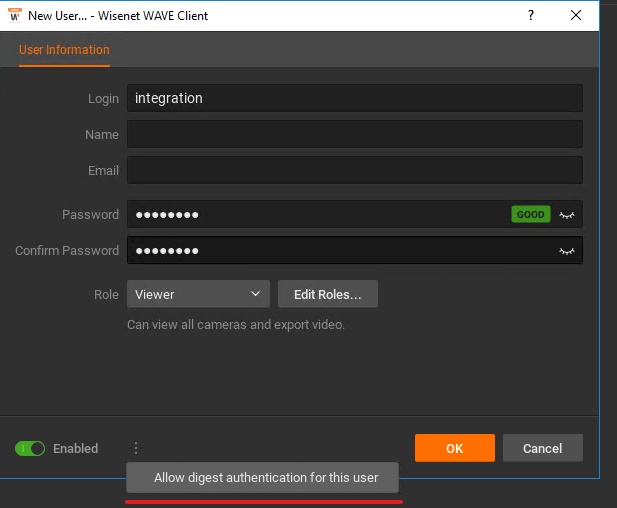Click into the Email input field
The width and height of the screenshot is (617, 508).
[355, 170]
